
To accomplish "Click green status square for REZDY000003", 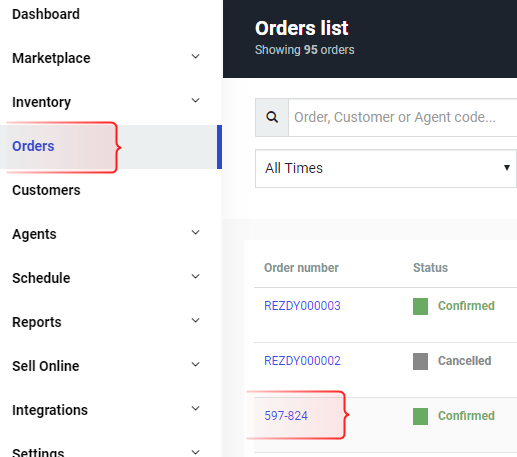I will point(420,306).
